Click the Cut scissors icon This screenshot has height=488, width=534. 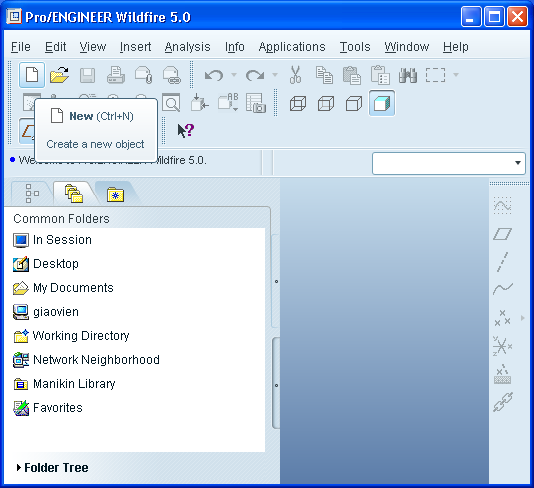[295, 75]
